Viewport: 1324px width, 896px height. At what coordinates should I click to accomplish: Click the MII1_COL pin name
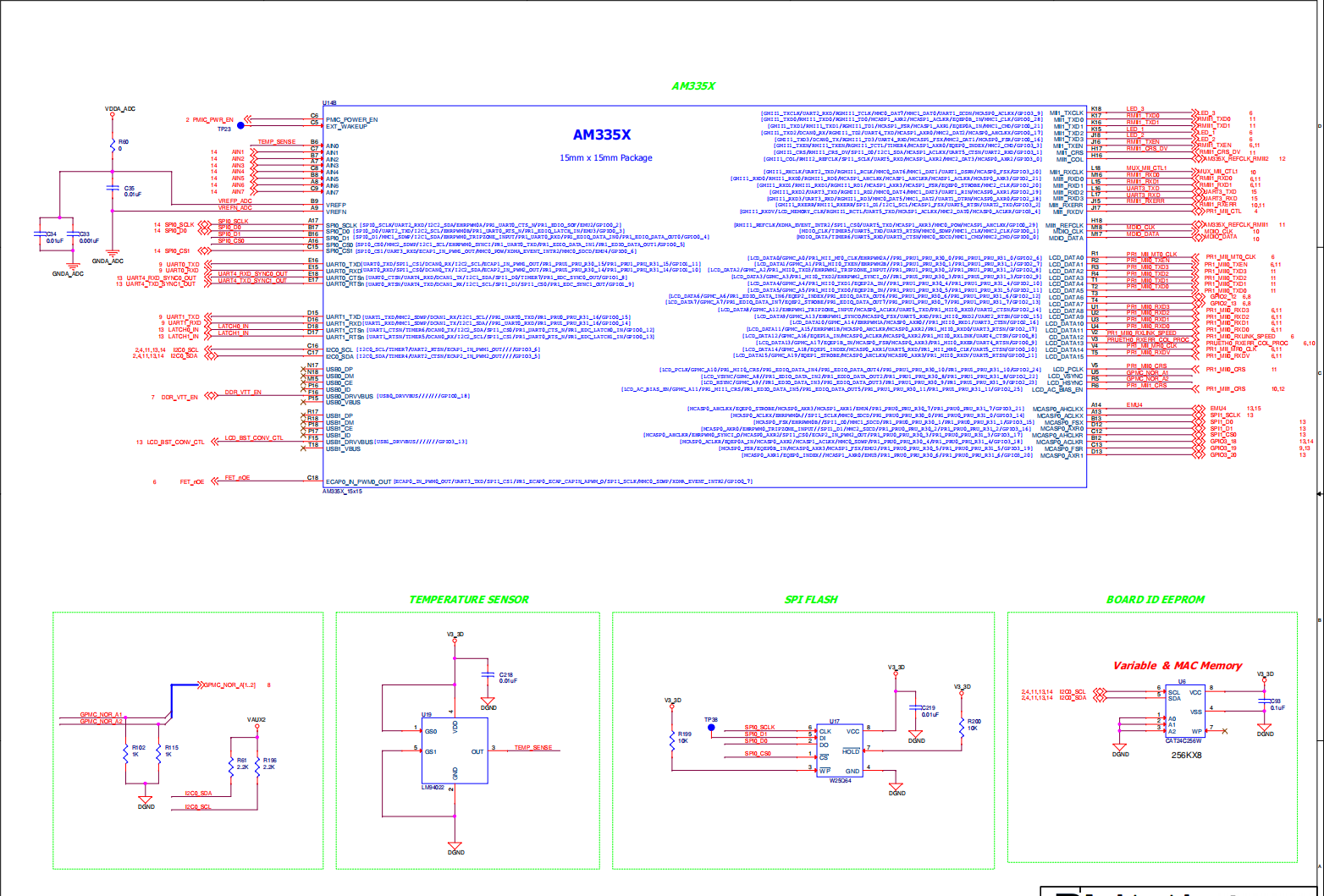[1068, 159]
